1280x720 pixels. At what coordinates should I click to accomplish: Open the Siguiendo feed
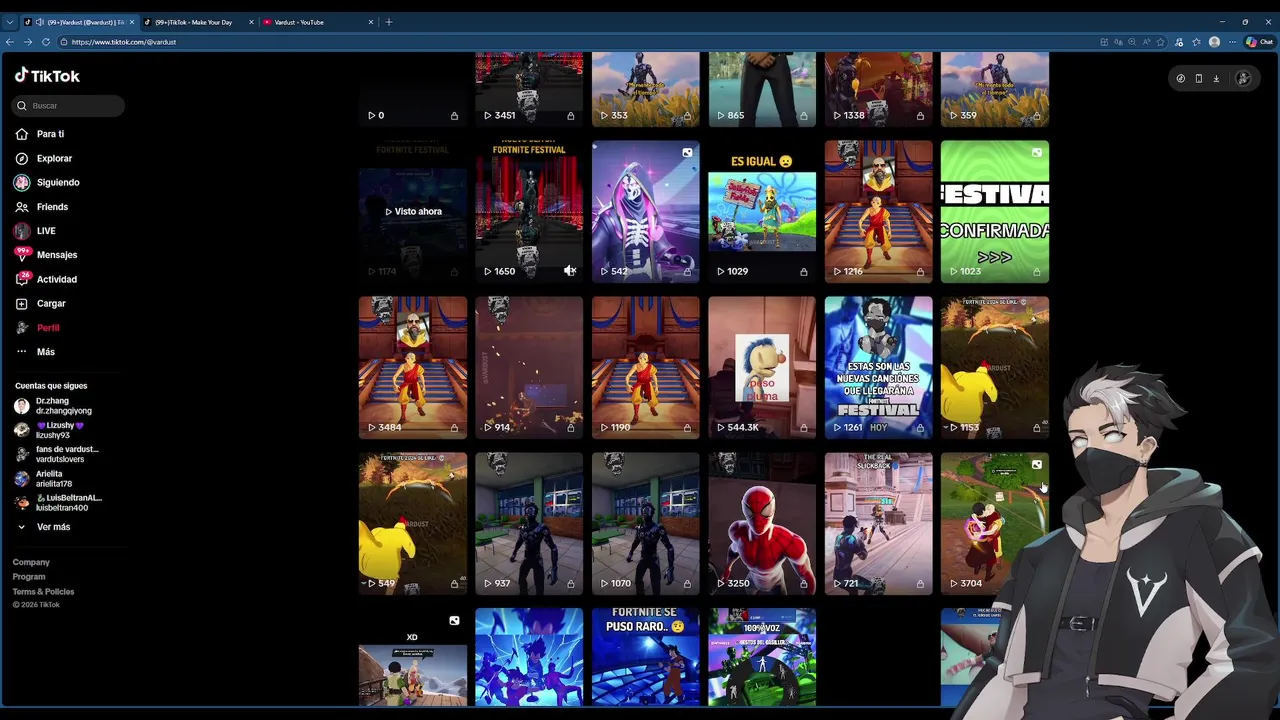coord(47,182)
